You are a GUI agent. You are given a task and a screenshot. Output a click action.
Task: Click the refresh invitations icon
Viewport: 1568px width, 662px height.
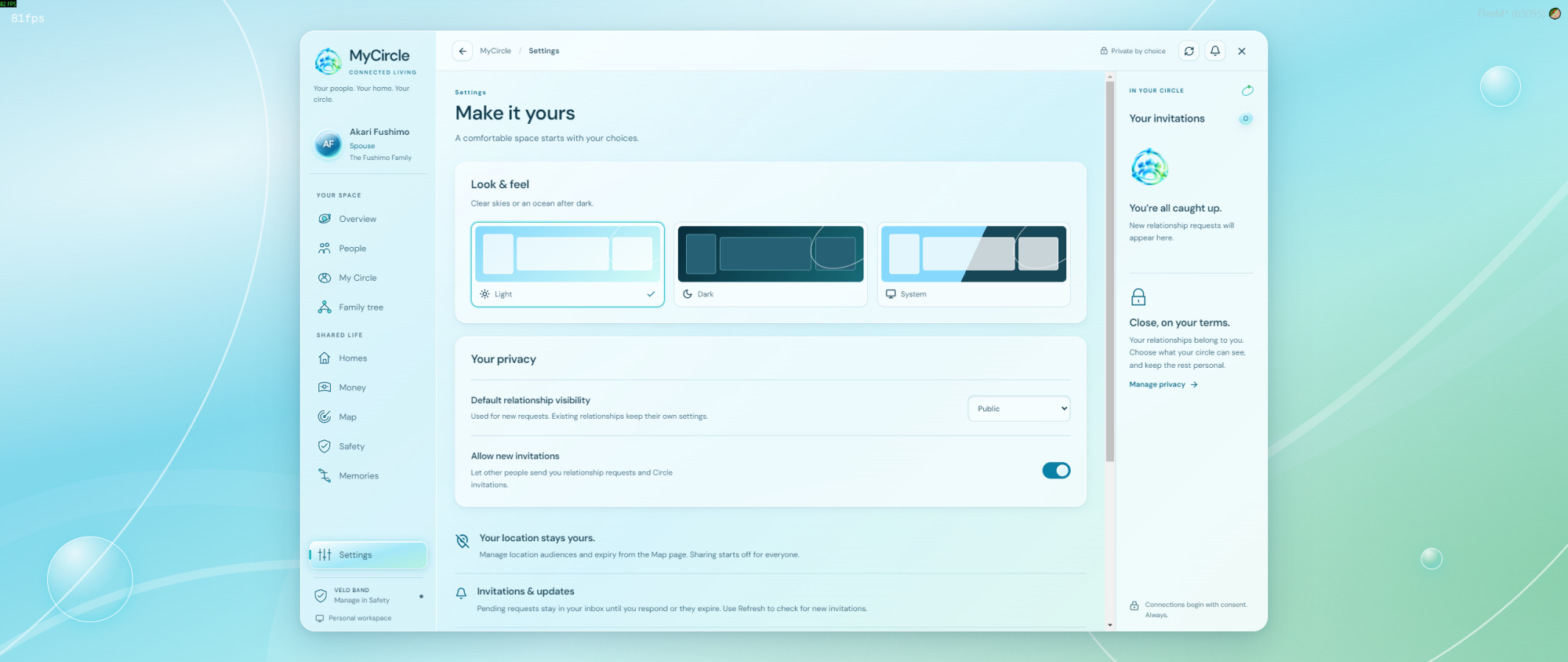pyautogui.click(x=1189, y=51)
